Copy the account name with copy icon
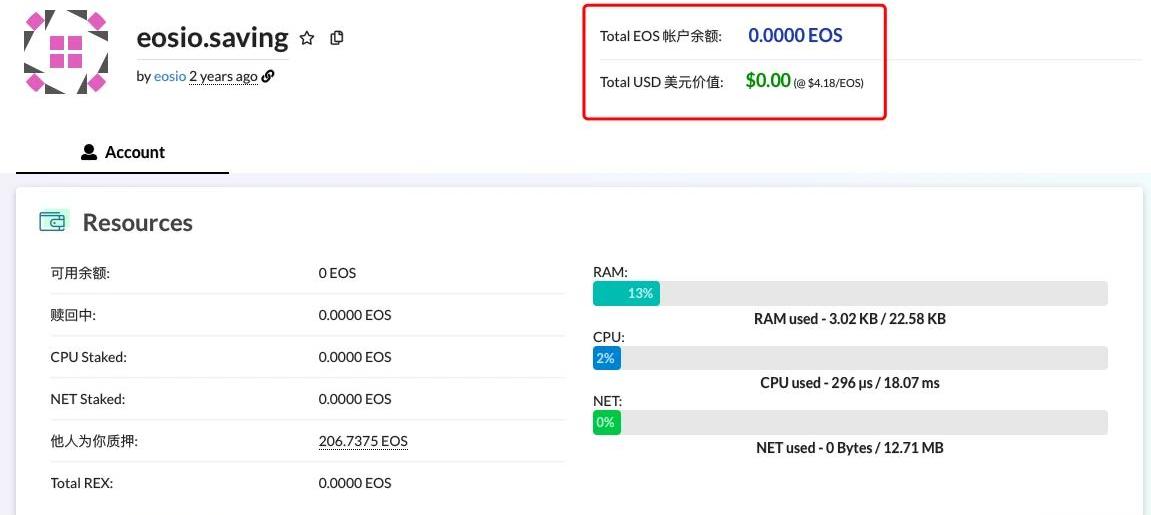 click(337, 37)
